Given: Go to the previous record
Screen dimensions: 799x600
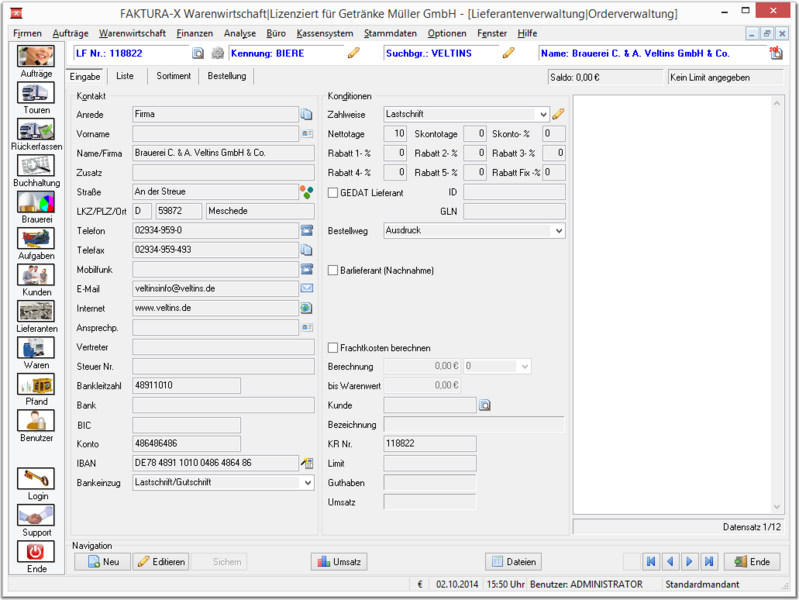Looking at the screenshot, I should [x=670, y=562].
